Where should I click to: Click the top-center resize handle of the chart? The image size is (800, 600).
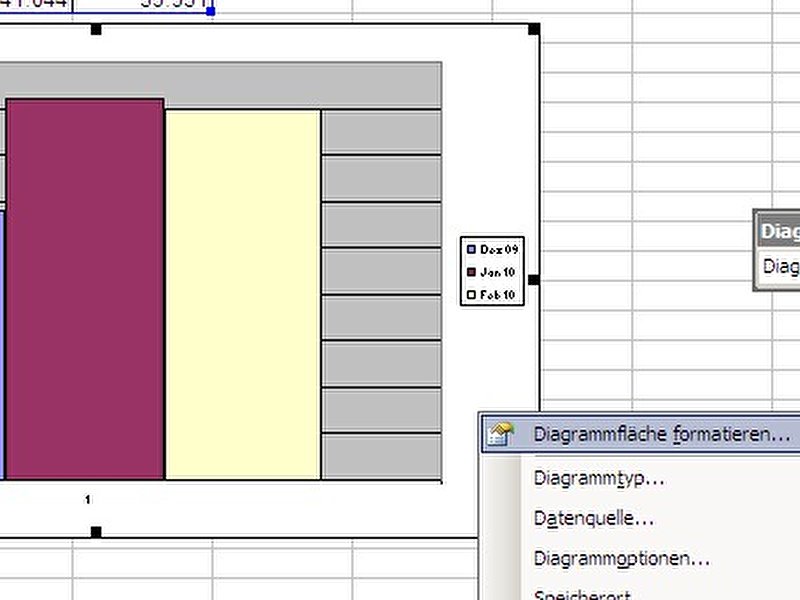click(97, 29)
